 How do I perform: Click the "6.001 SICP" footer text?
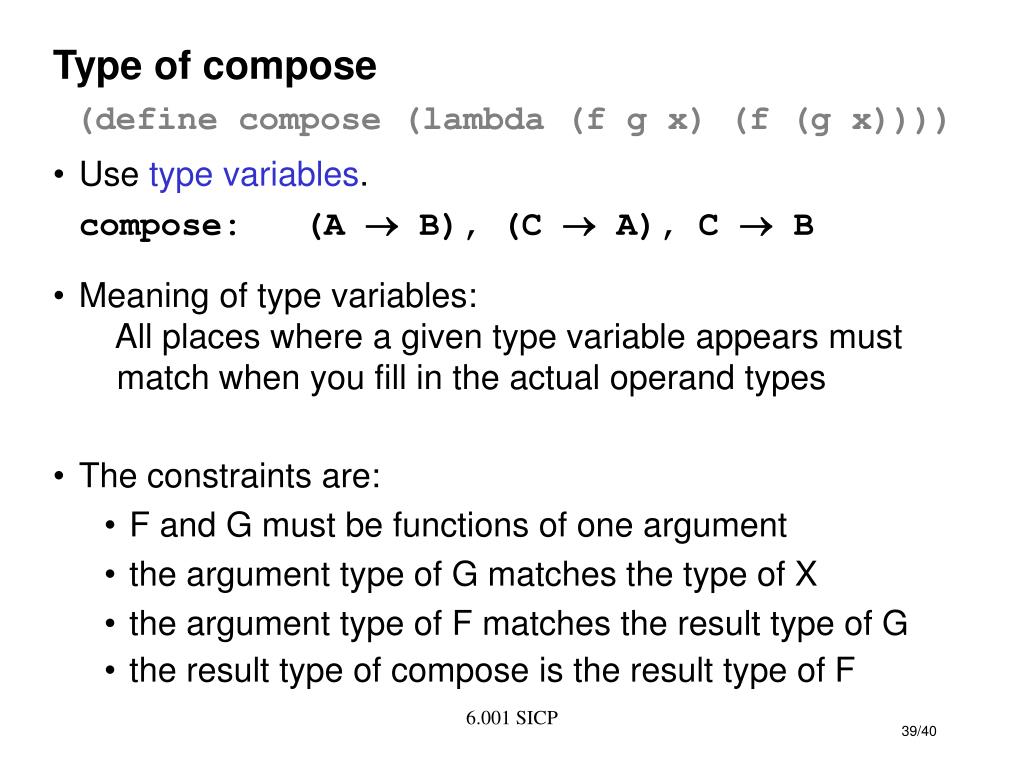pyautogui.click(x=512, y=718)
